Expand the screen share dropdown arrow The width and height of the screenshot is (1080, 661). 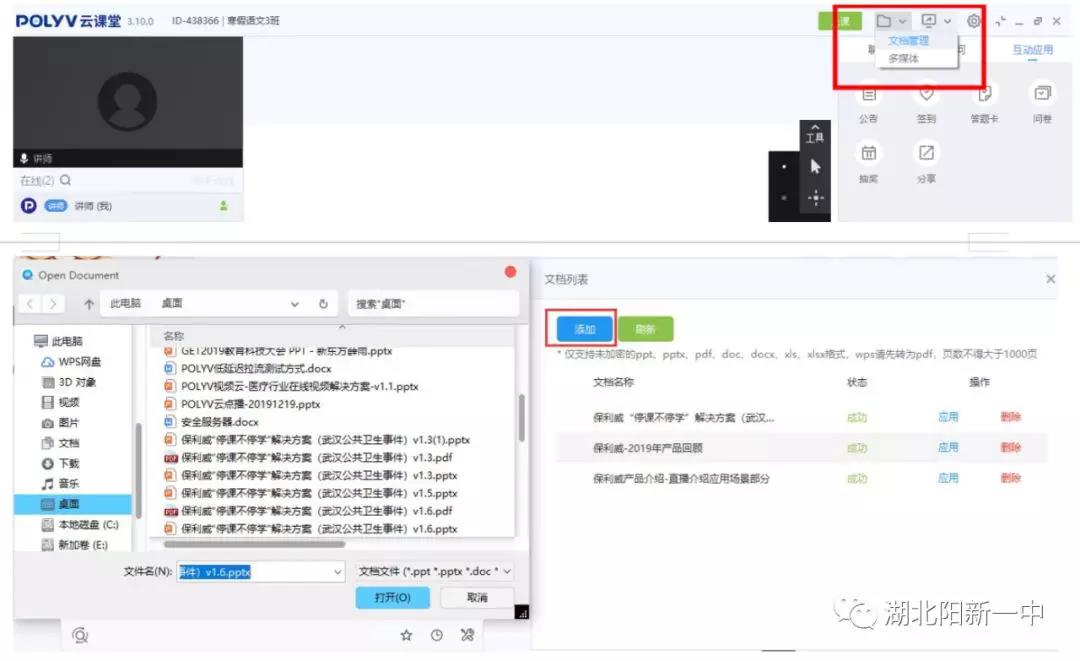[x=947, y=21]
